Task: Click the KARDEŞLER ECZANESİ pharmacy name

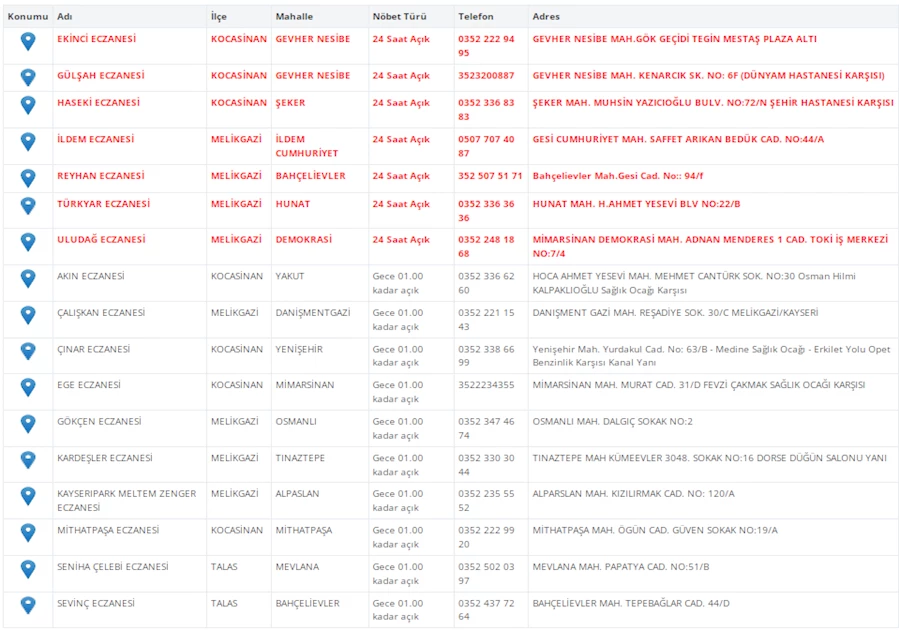Action: pos(105,458)
